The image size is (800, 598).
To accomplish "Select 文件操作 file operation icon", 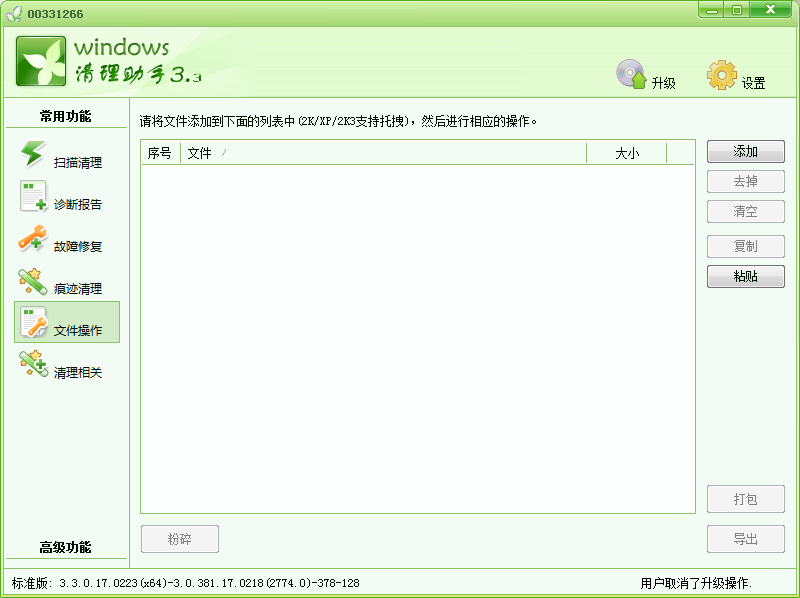I will pos(34,322).
